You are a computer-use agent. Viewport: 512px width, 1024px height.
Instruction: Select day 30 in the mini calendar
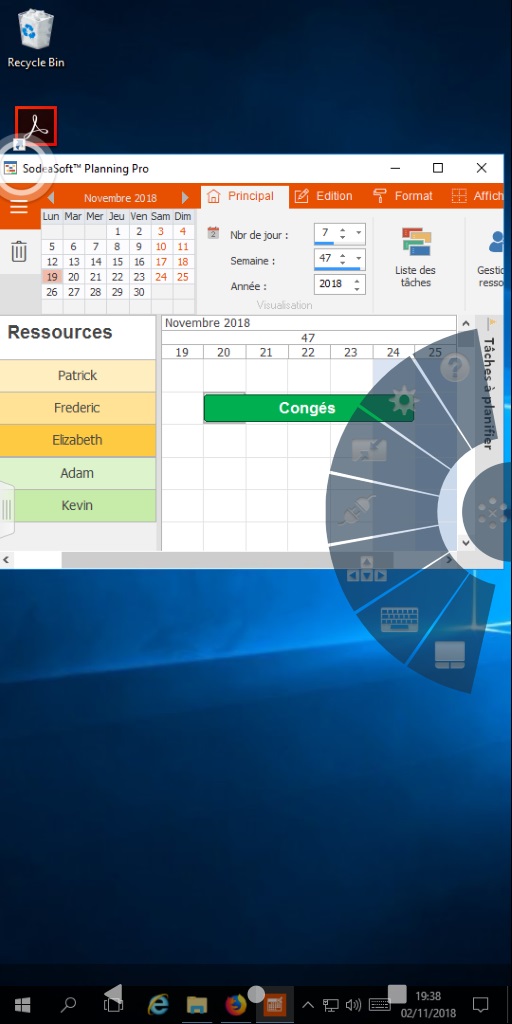139,292
